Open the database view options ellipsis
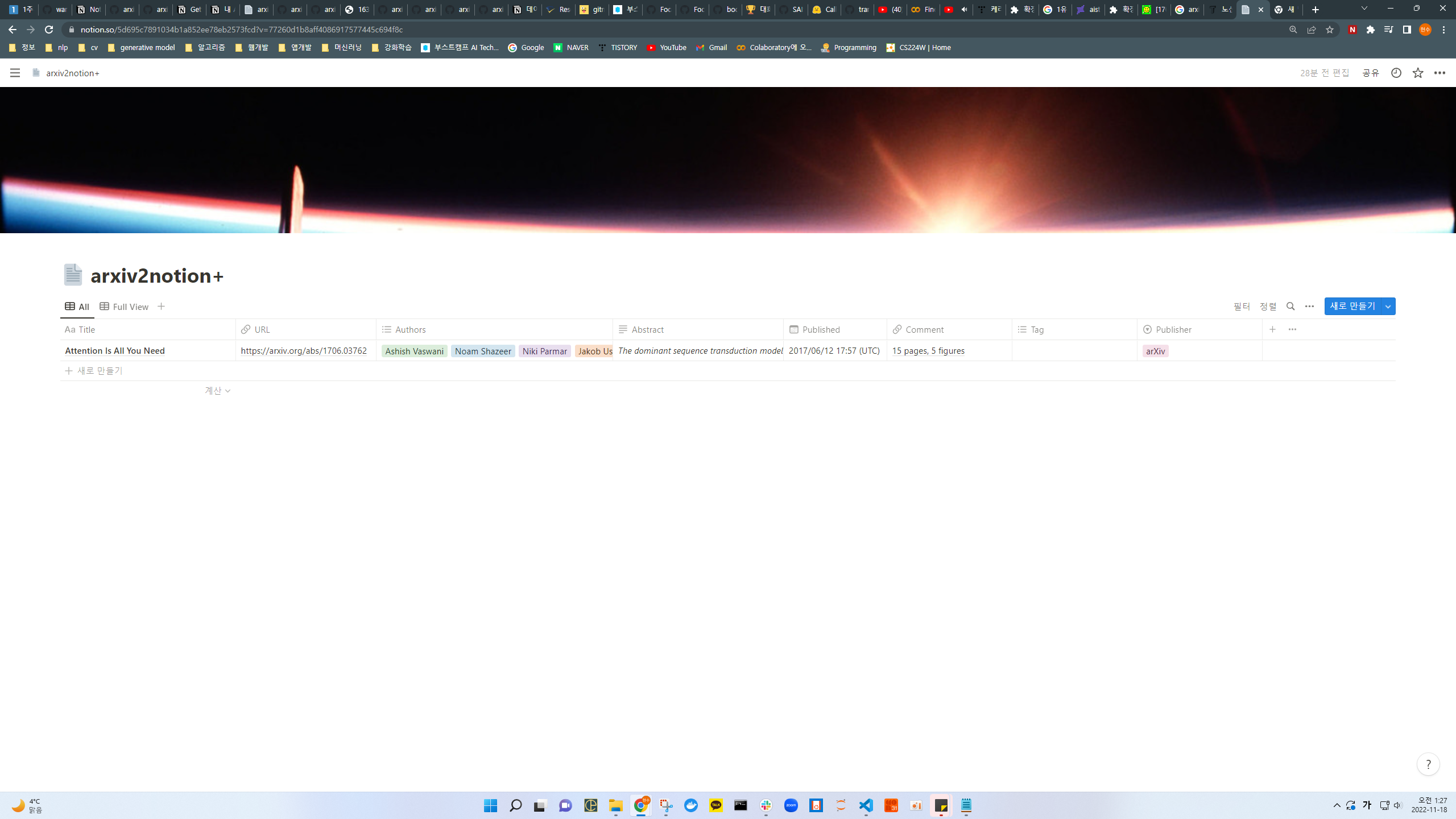 tap(1309, 307)
